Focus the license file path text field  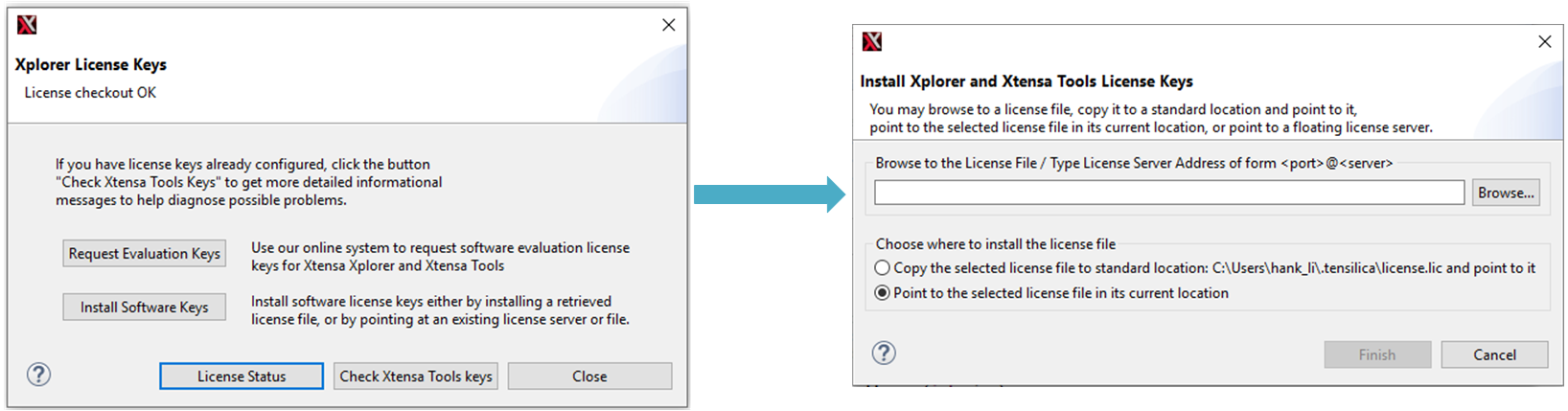[x=1168, y=193]
